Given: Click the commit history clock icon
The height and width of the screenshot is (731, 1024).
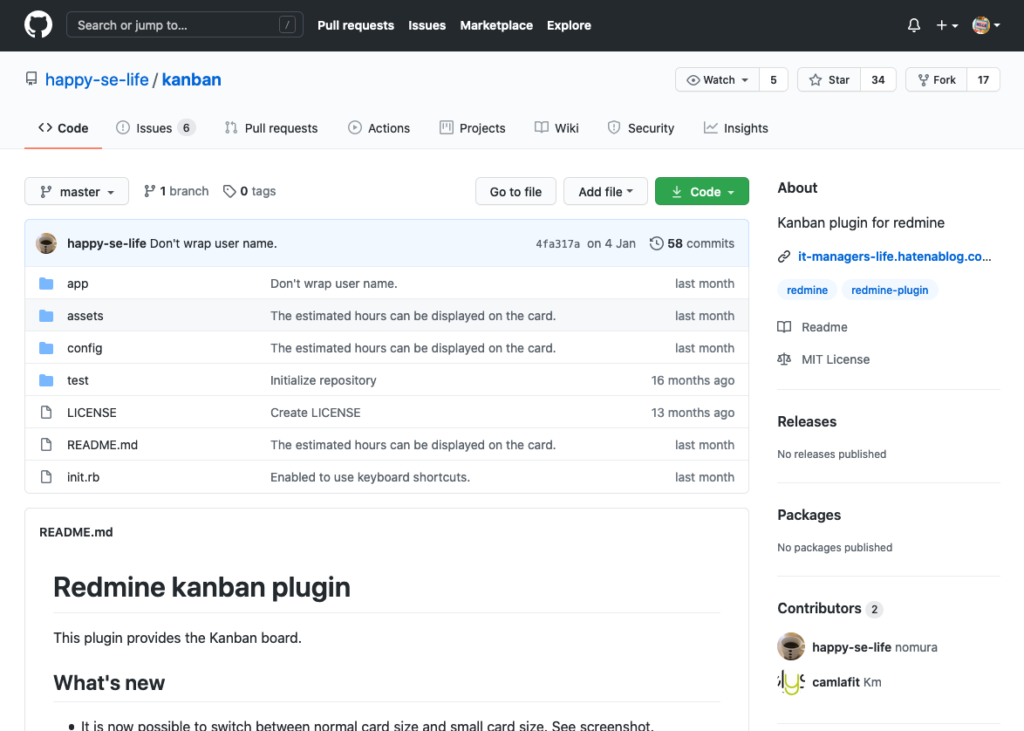Looking at the screenshot, I should click(x=656, y=244).
